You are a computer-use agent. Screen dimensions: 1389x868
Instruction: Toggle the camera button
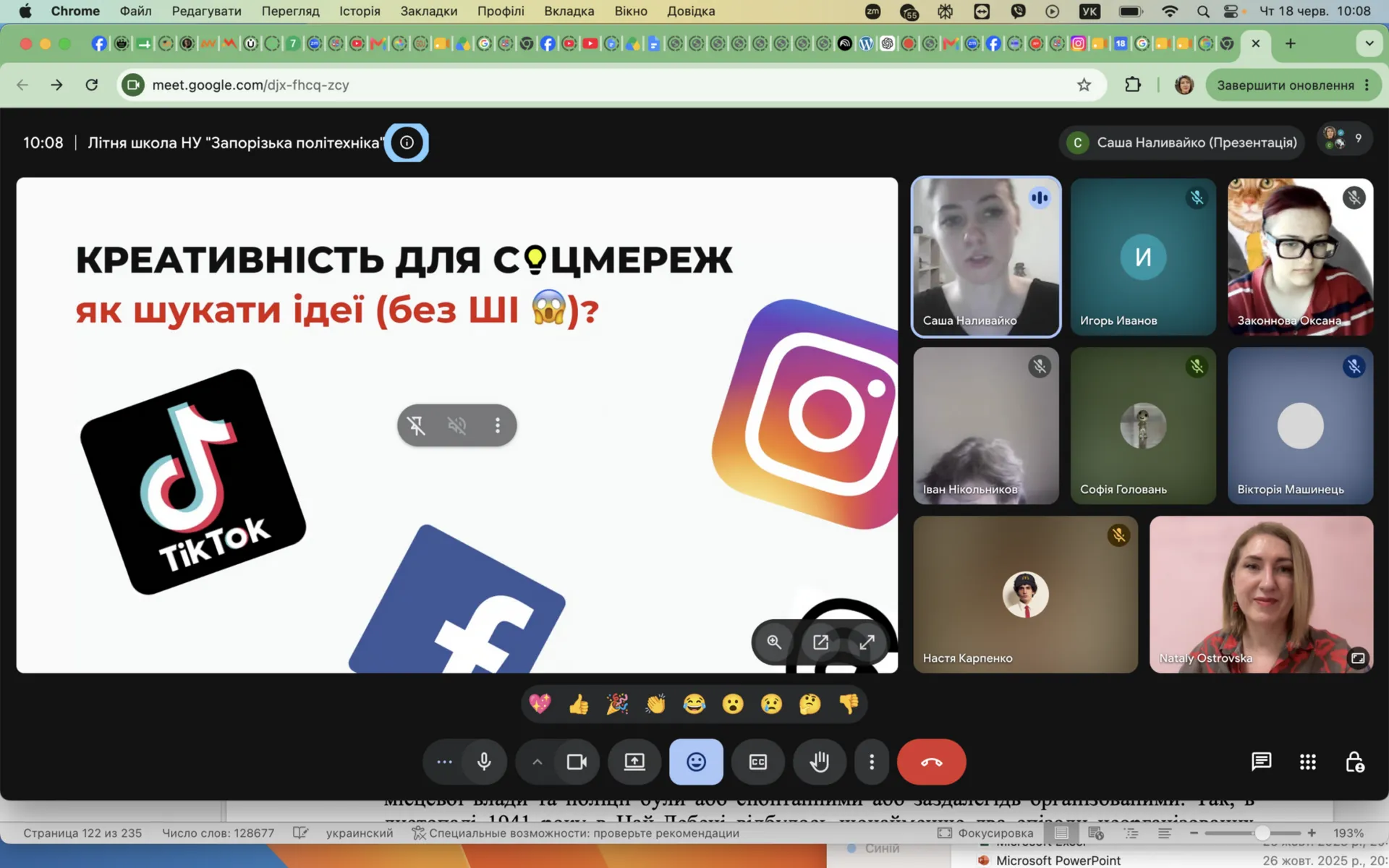point(577,762)
